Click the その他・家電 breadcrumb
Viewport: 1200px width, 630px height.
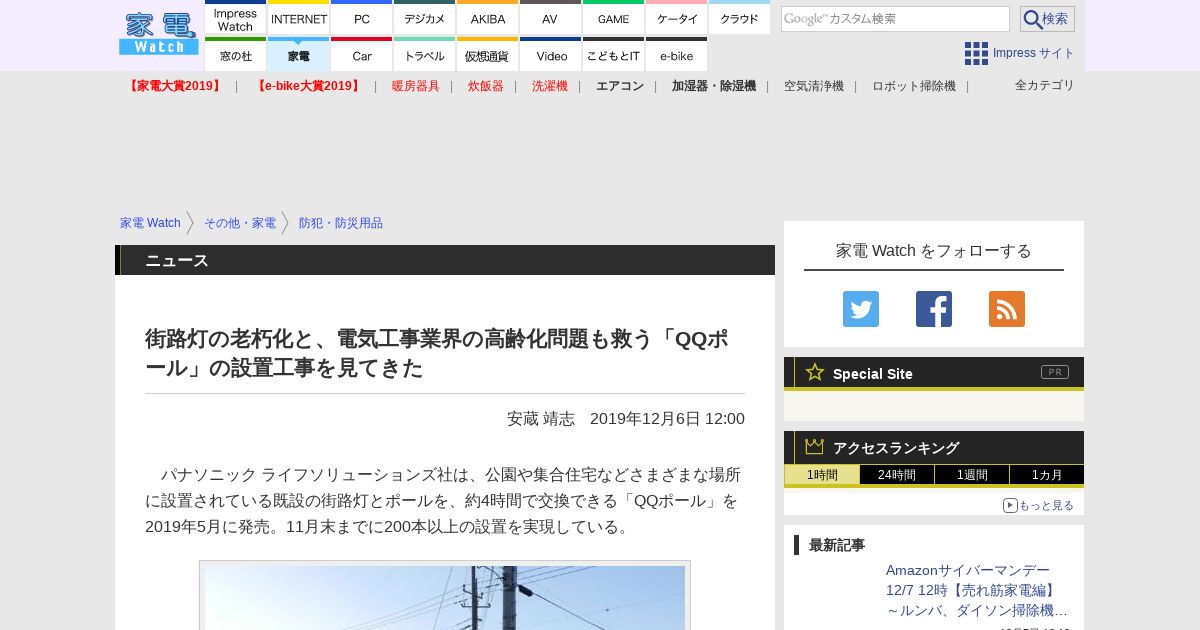[x=240, y=223]
